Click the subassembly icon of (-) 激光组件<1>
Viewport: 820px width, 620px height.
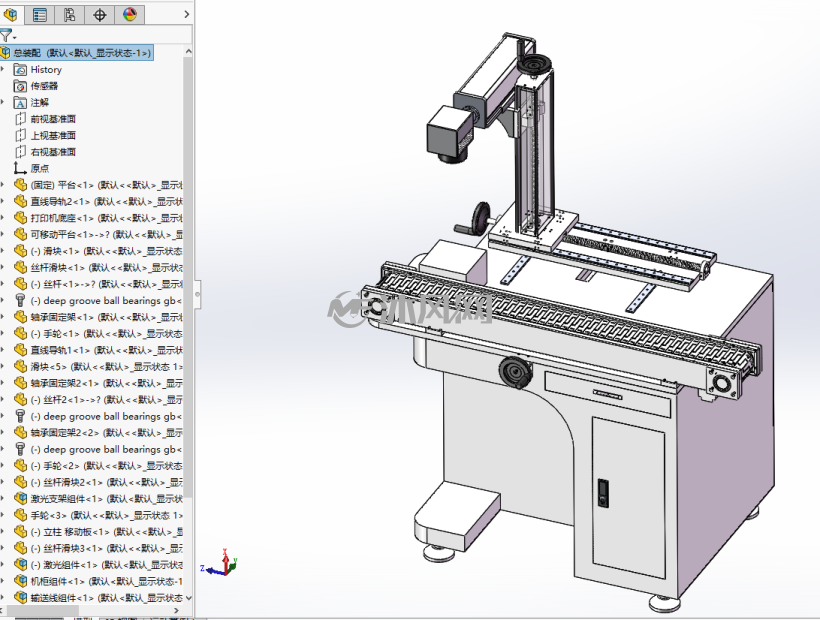pyautogui.click(x=20, y=565)
